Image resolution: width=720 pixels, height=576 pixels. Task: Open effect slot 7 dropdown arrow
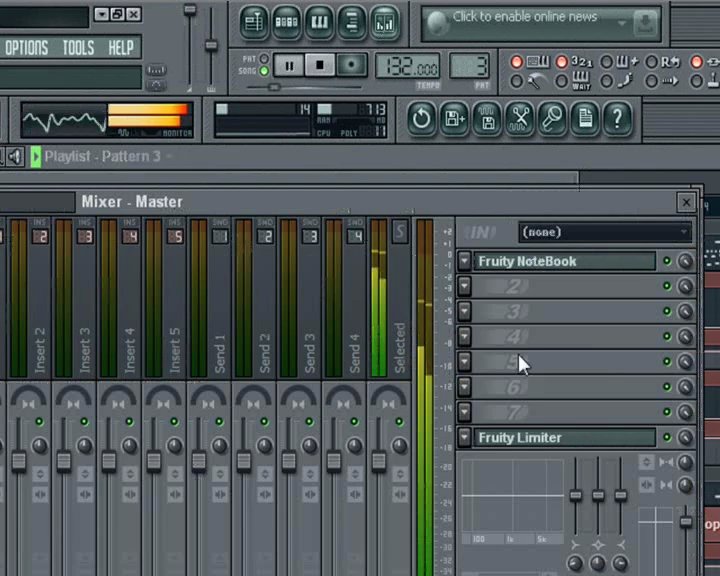click(464, 412)
